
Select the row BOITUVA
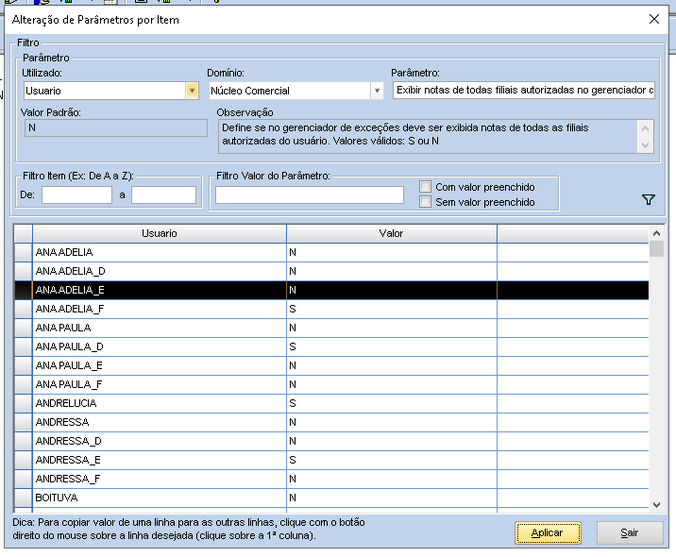pos(331,498)
